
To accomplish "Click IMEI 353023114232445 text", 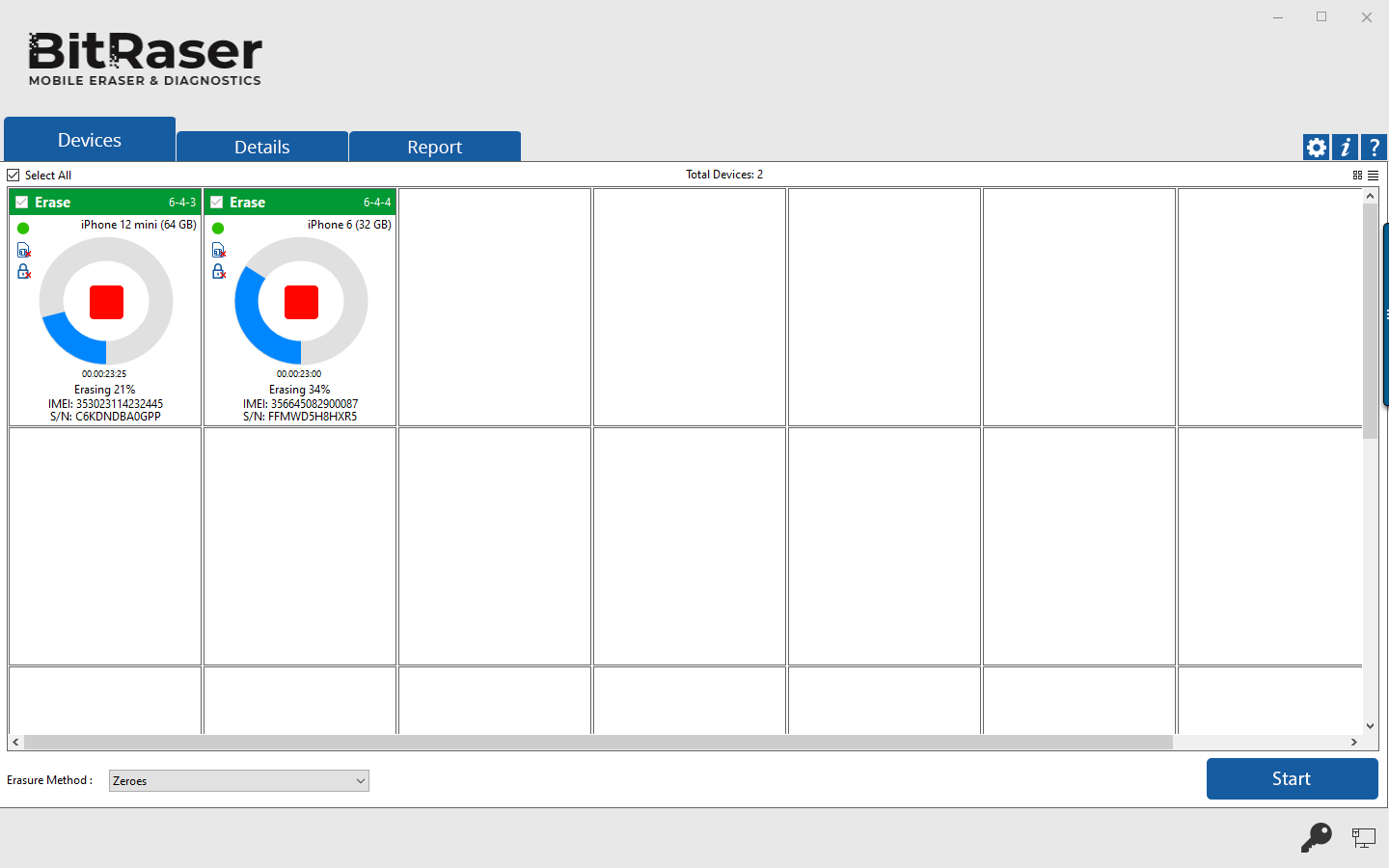I will pos(106,404).
